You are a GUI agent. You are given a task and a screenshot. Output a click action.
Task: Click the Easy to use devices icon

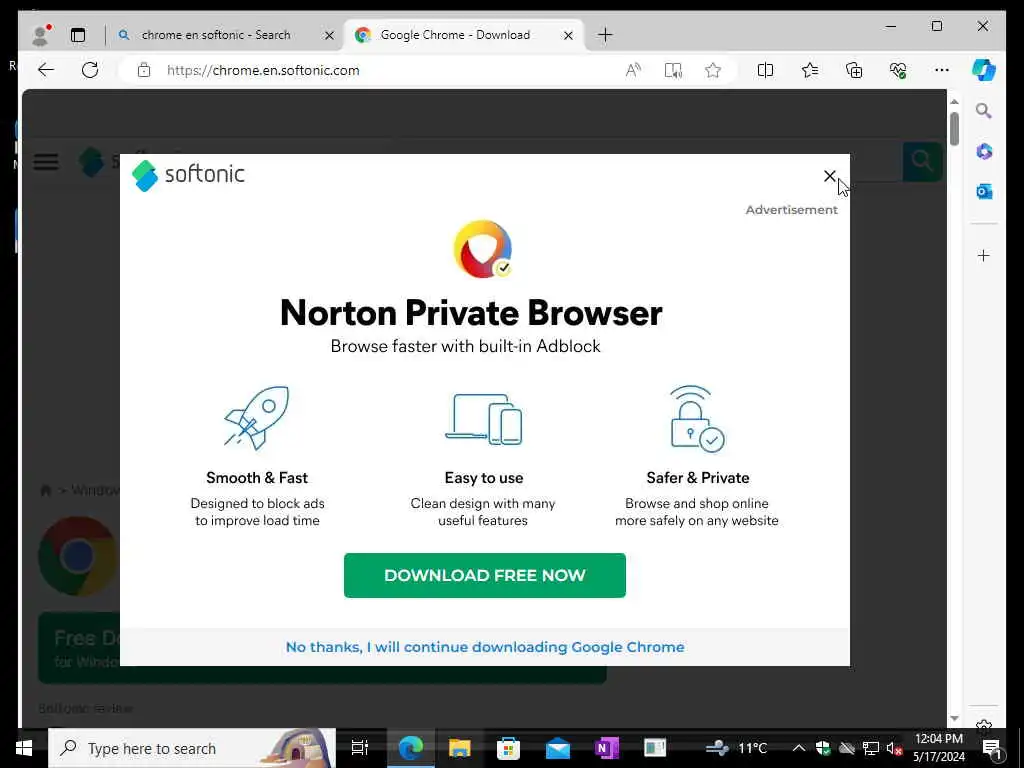pyautogui.click(x=483, y=419)
